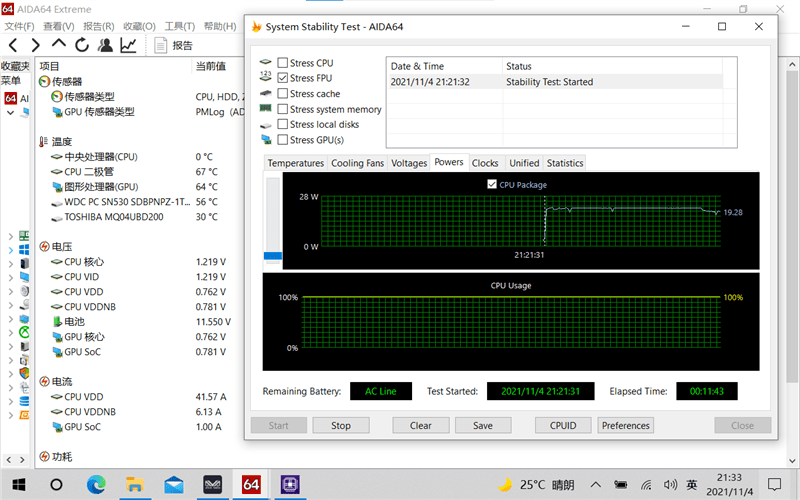Click the Clear button
Viewport: 800px width, 500px height.
coord(421,426)
